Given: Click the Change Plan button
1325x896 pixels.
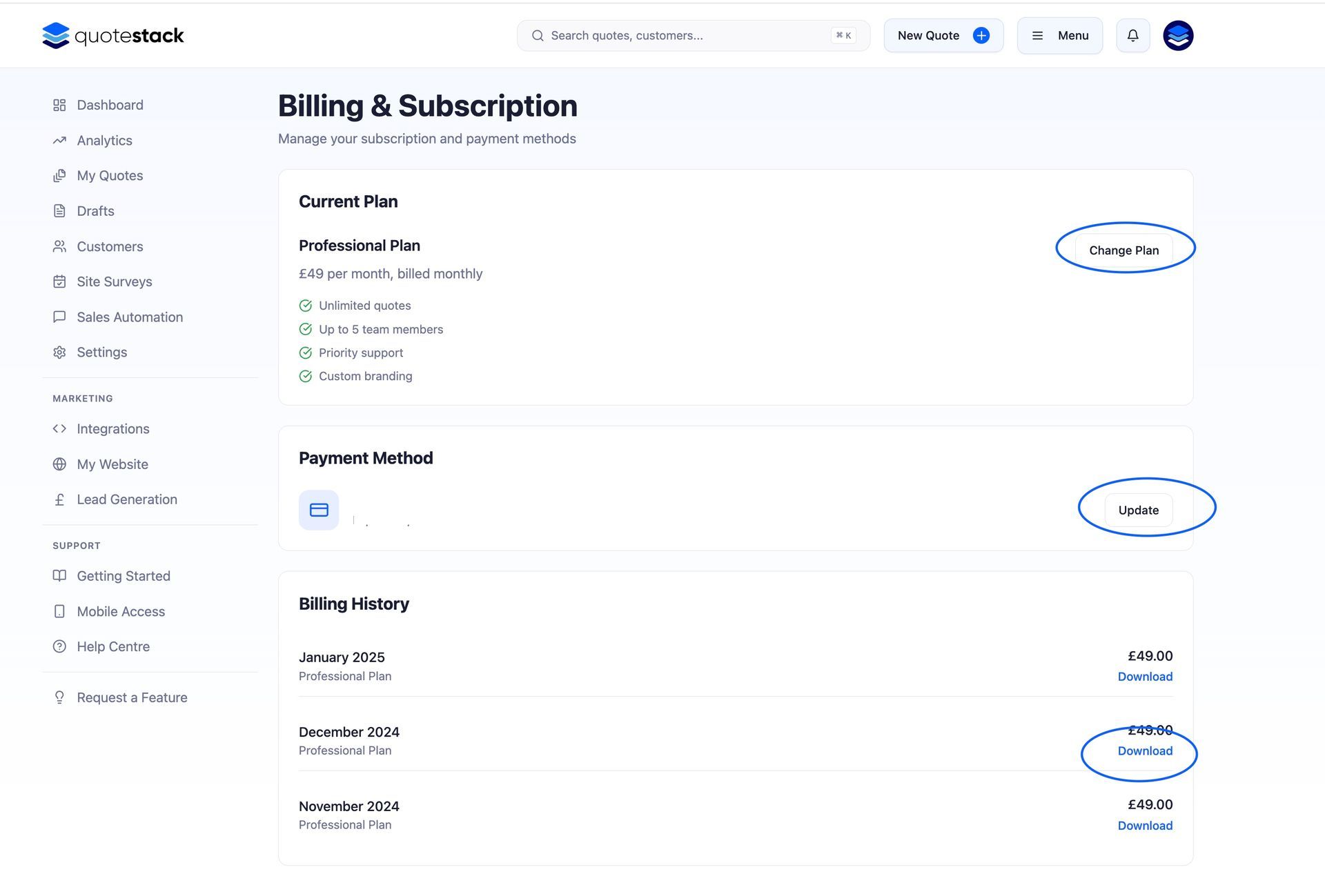Looking at the screenshot, I should point(1123,250).
